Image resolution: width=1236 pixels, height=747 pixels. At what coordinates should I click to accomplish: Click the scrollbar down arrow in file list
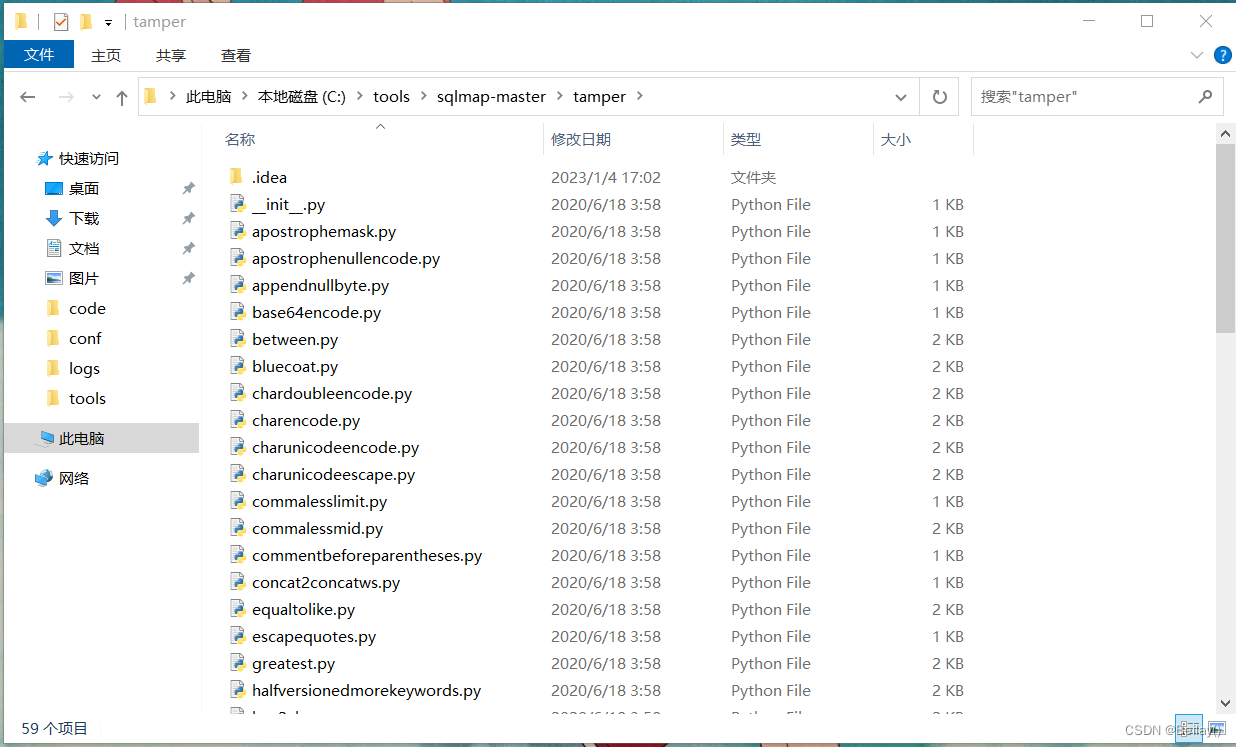(x=1225, y=703)
